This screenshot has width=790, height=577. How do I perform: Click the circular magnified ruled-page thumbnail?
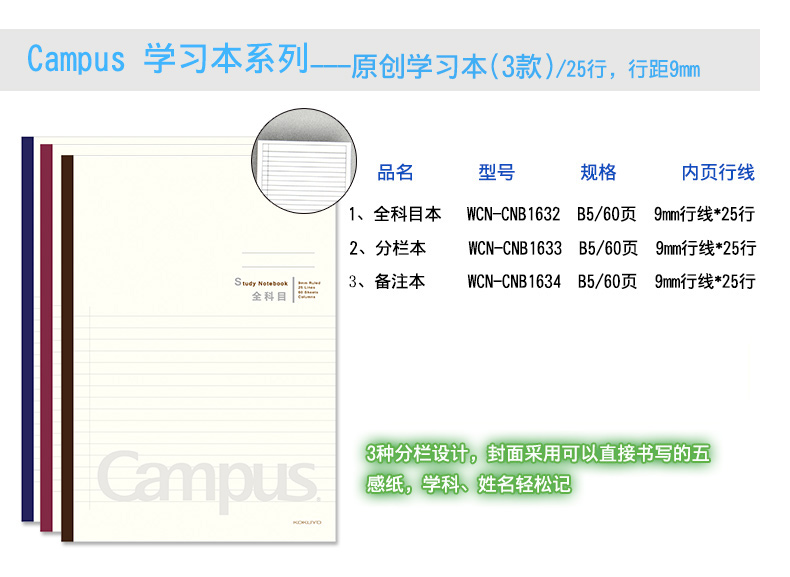point(304,160)
